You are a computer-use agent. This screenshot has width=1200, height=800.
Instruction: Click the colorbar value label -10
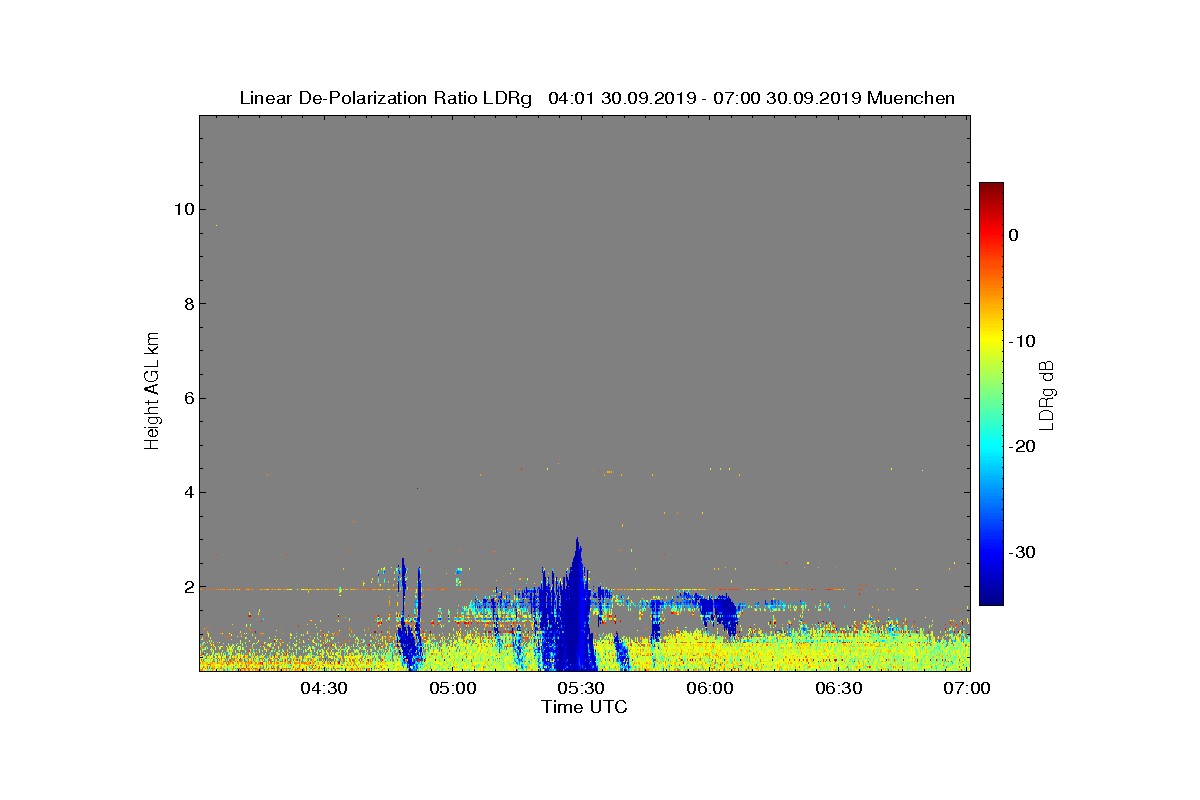coord(1021,341)
